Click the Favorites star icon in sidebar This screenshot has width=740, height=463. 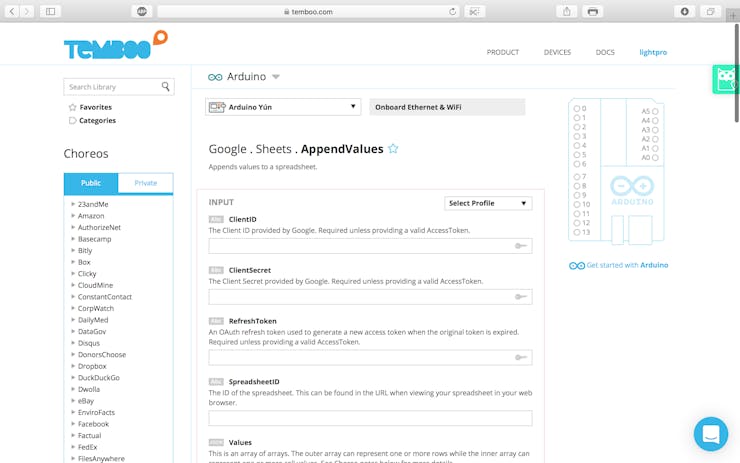pyautogui.click(x=72, y=107)
